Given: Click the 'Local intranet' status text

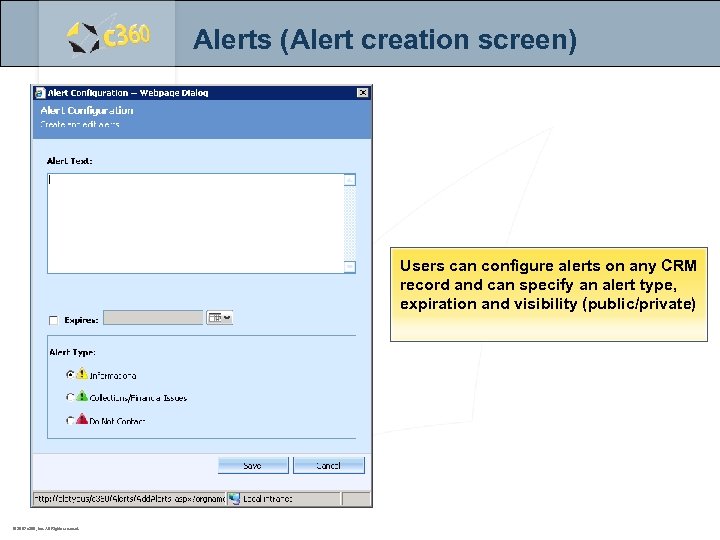Looking at the screenshot, I should coord(267,499).
